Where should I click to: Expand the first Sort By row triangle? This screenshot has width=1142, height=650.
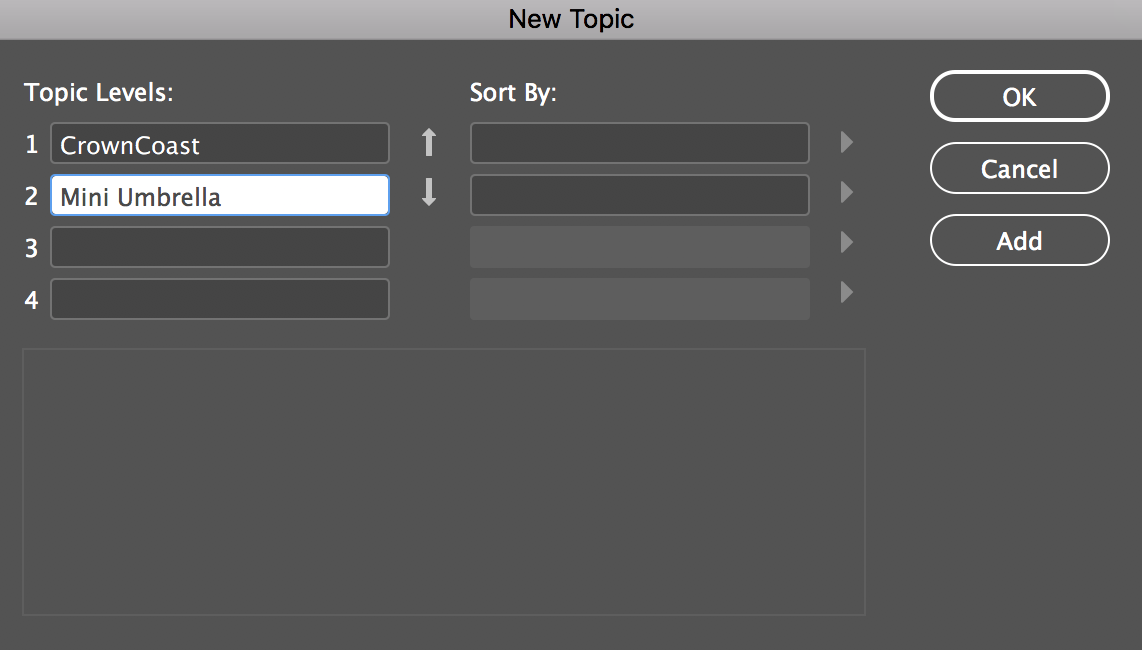pyautogui.click(x=847, y=143)
